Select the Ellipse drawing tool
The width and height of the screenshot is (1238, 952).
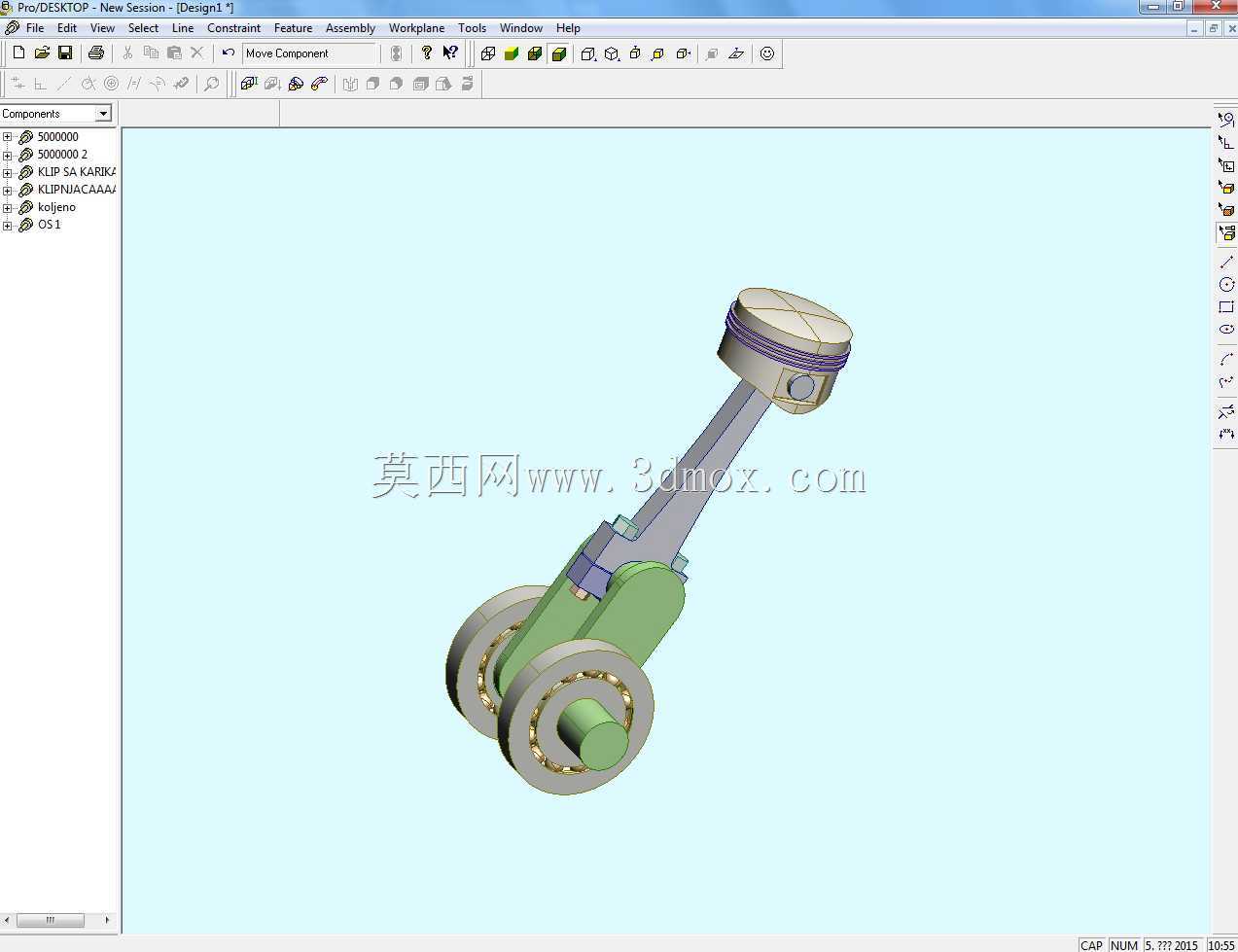(x=1226, y=330)
